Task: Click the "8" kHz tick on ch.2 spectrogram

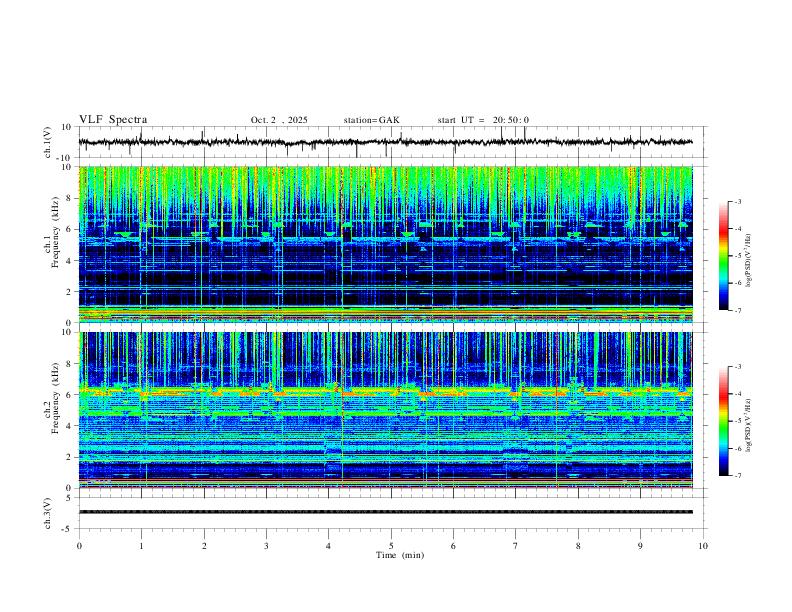Action: tap(69, 363)
